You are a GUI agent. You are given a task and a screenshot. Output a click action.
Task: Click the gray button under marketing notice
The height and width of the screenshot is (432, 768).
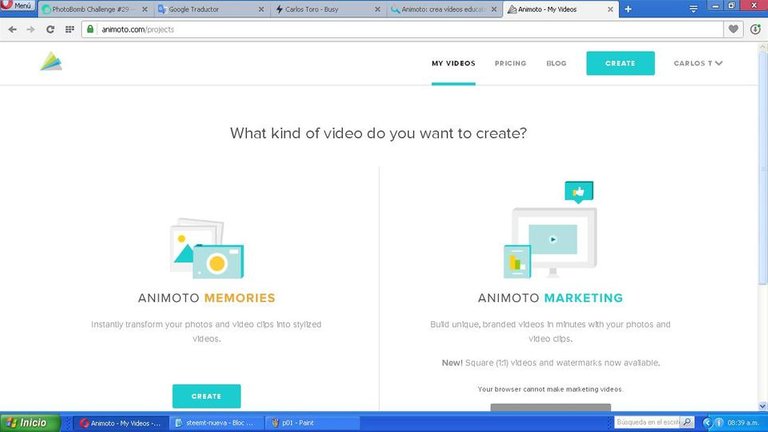551,408
